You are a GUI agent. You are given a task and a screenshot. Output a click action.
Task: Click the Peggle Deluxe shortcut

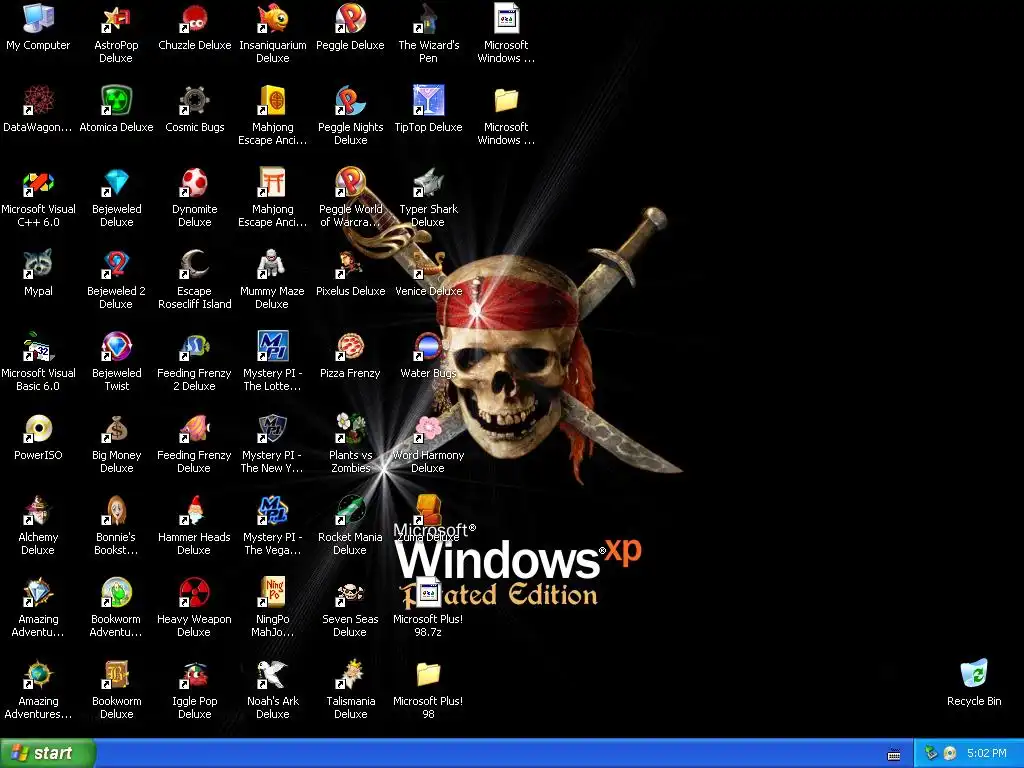pyautogui.click(x=351, y=19)
